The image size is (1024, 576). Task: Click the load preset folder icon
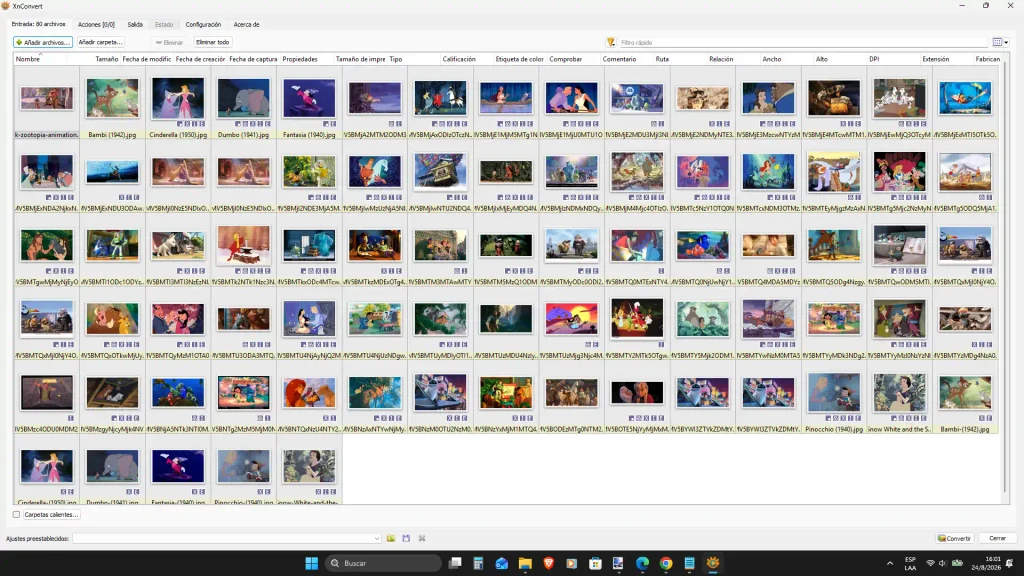pos(391,538)
